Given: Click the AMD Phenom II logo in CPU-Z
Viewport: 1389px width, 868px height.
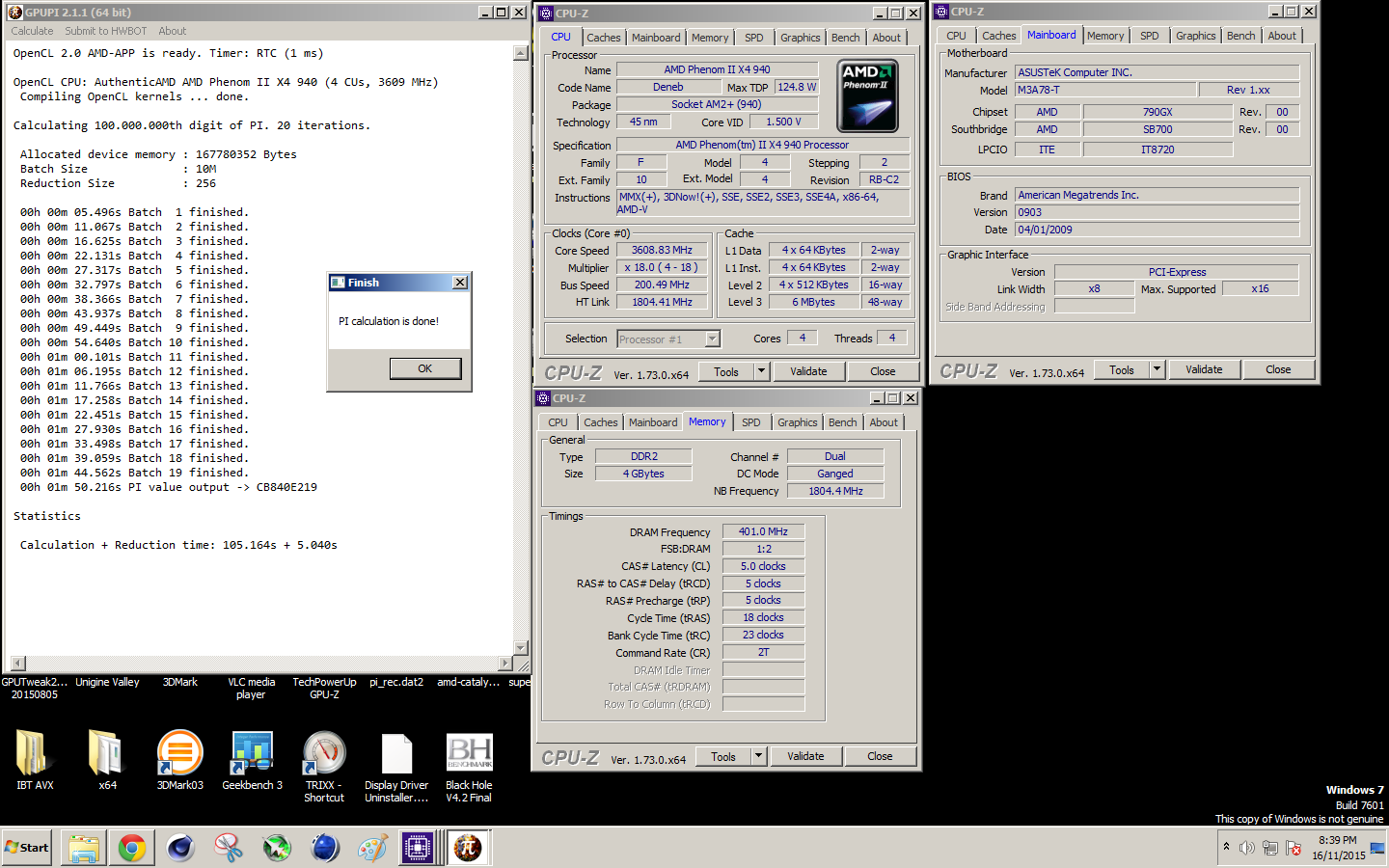Looking at the screenshot, I should coord(868,95).
